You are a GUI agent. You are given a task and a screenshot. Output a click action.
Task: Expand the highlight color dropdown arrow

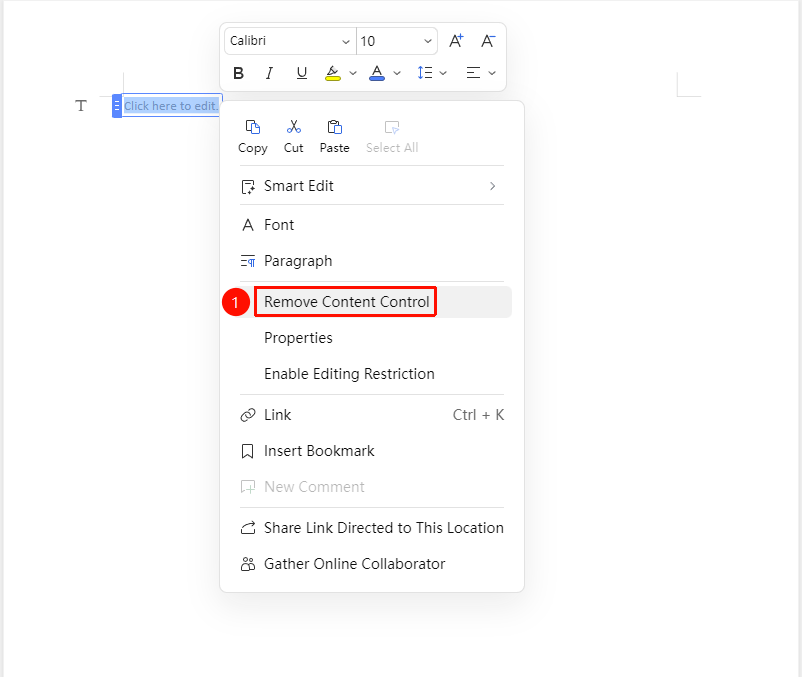(353, 73)
